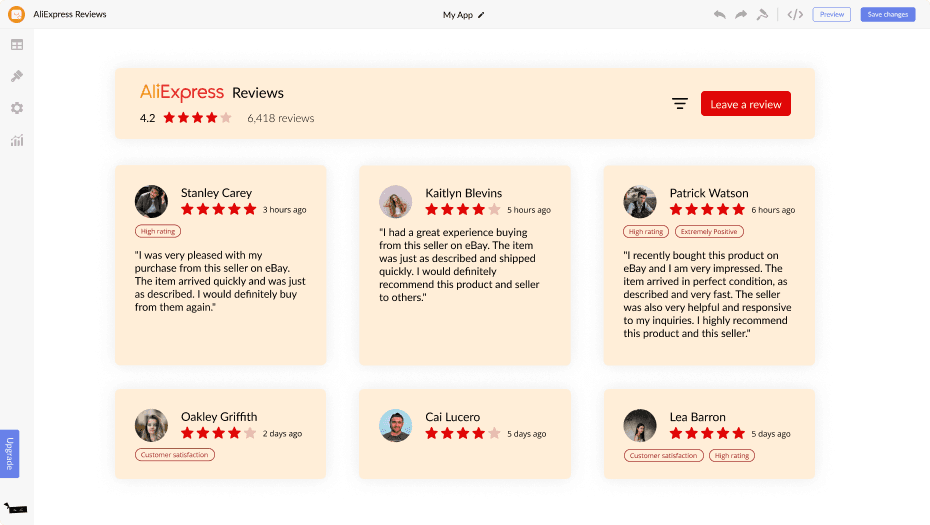Click Kaitlyn Blevins' review text
Screen dimensions: 930x525
click(460, 265)
